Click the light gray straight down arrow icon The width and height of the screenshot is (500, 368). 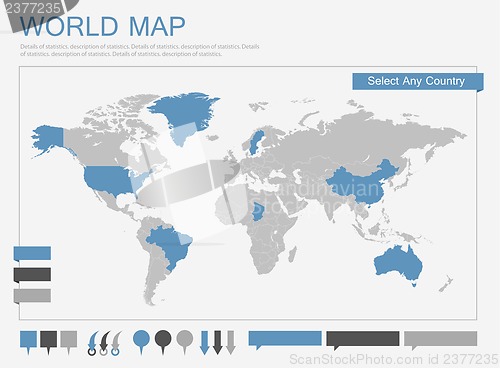click(231, 342)
